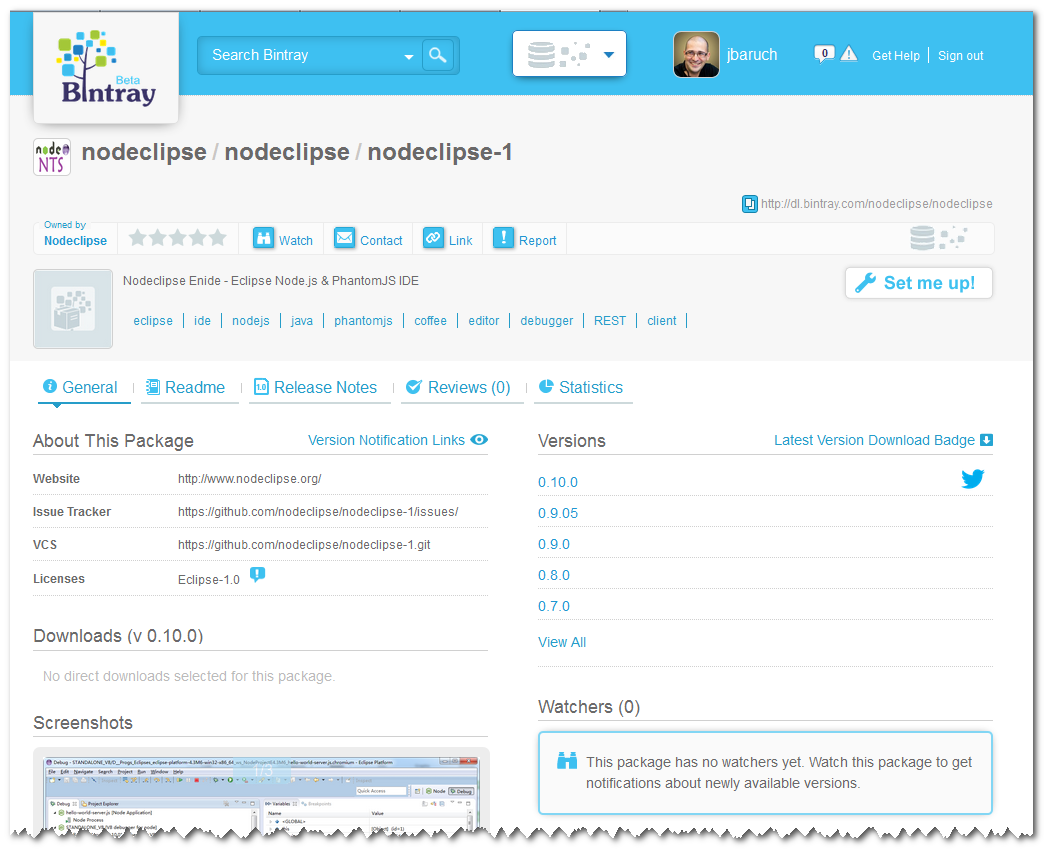The image size is (1044, 855).
Task: Expand the search scope dropdown arrow
Action: point(409,57)
